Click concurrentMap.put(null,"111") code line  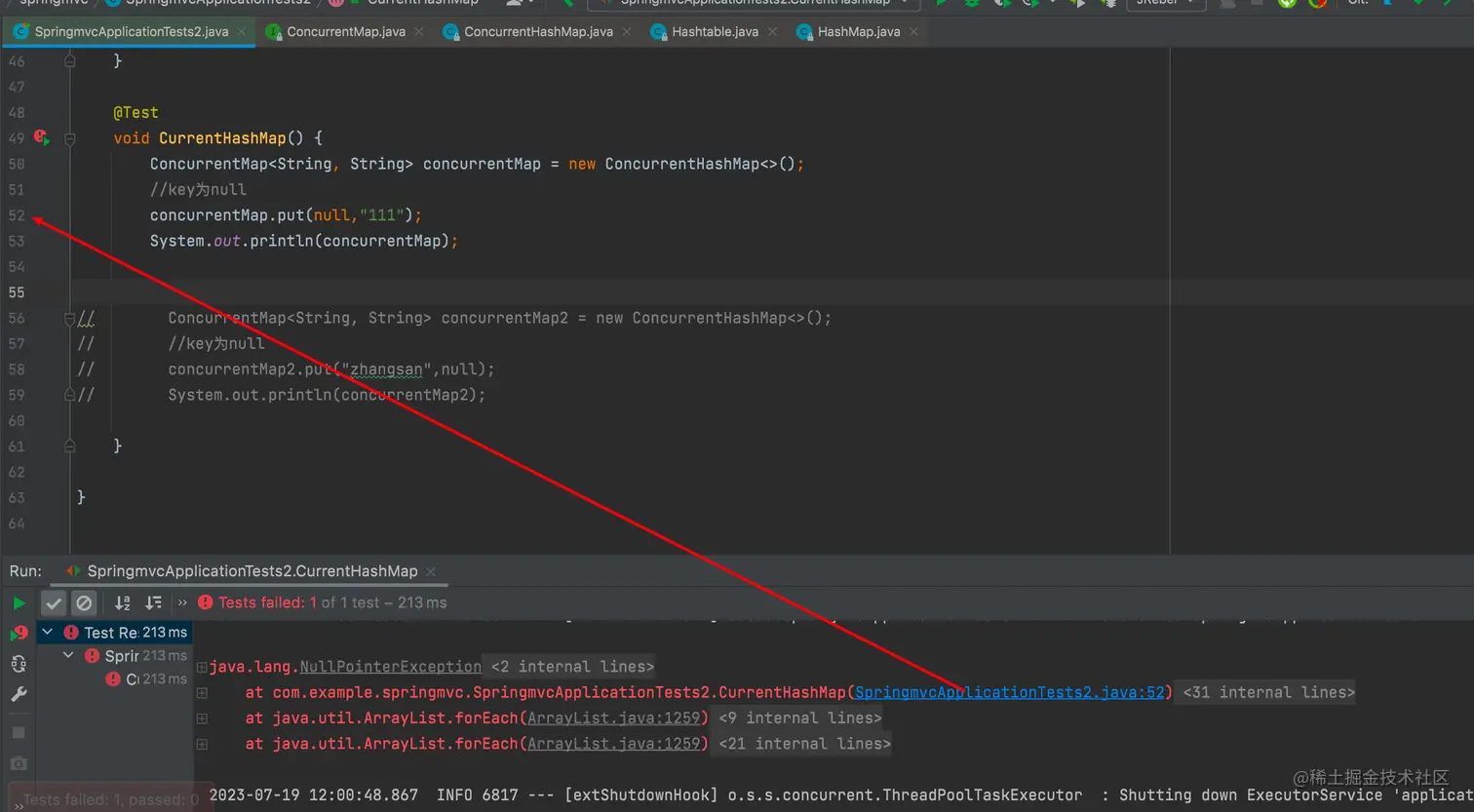point(286,215)
